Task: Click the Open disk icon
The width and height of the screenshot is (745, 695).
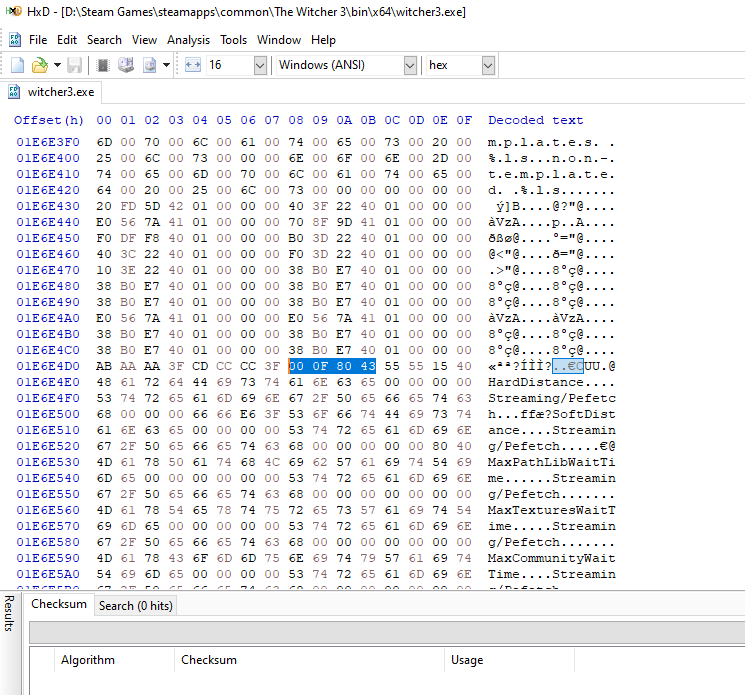Action: 125,65
